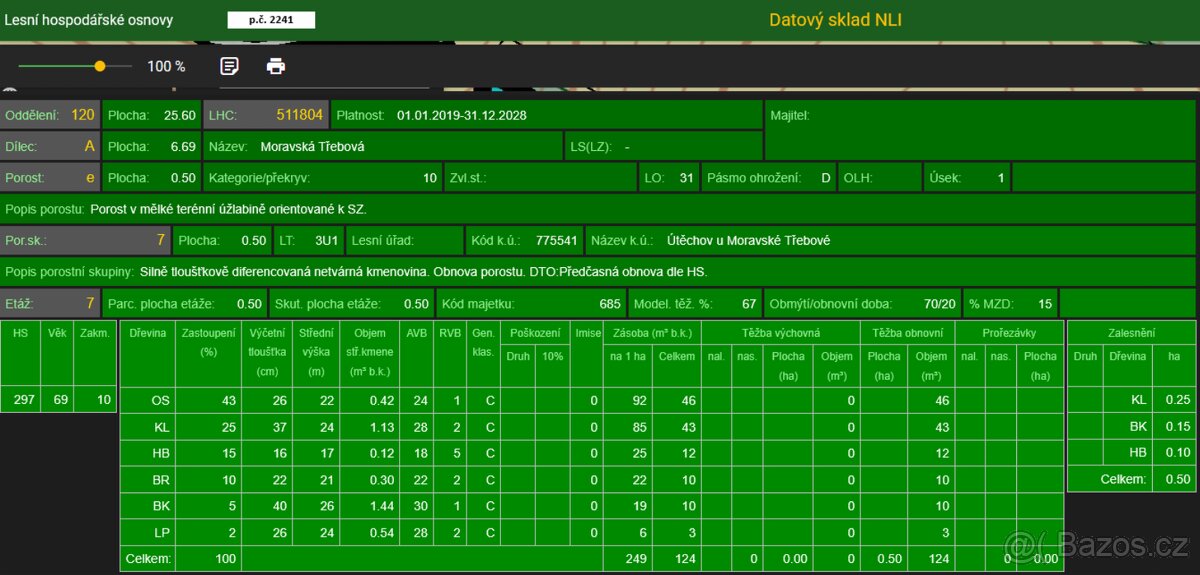The width and height of the screenshot is (1200, 575).
Task: Select the Por.sk. 7 field
Action: click(x=85, y=240)
